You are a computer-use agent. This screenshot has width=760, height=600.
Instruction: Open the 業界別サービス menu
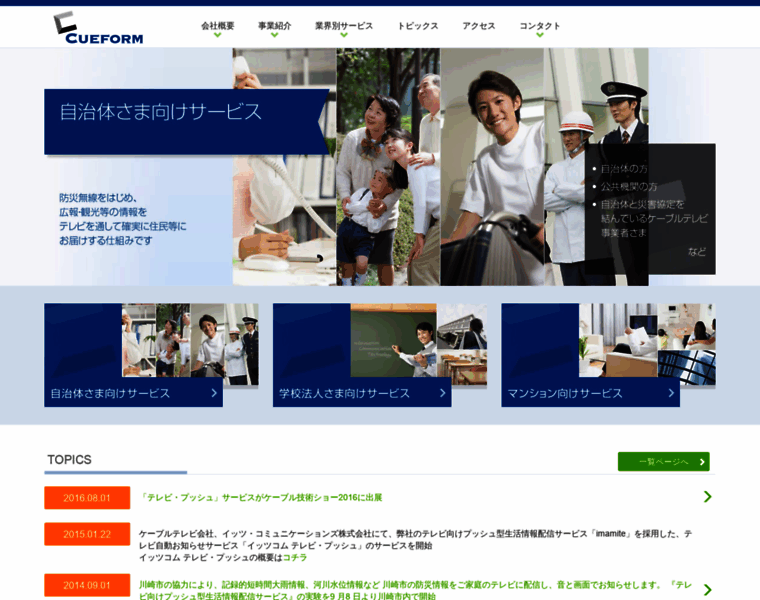344,26
